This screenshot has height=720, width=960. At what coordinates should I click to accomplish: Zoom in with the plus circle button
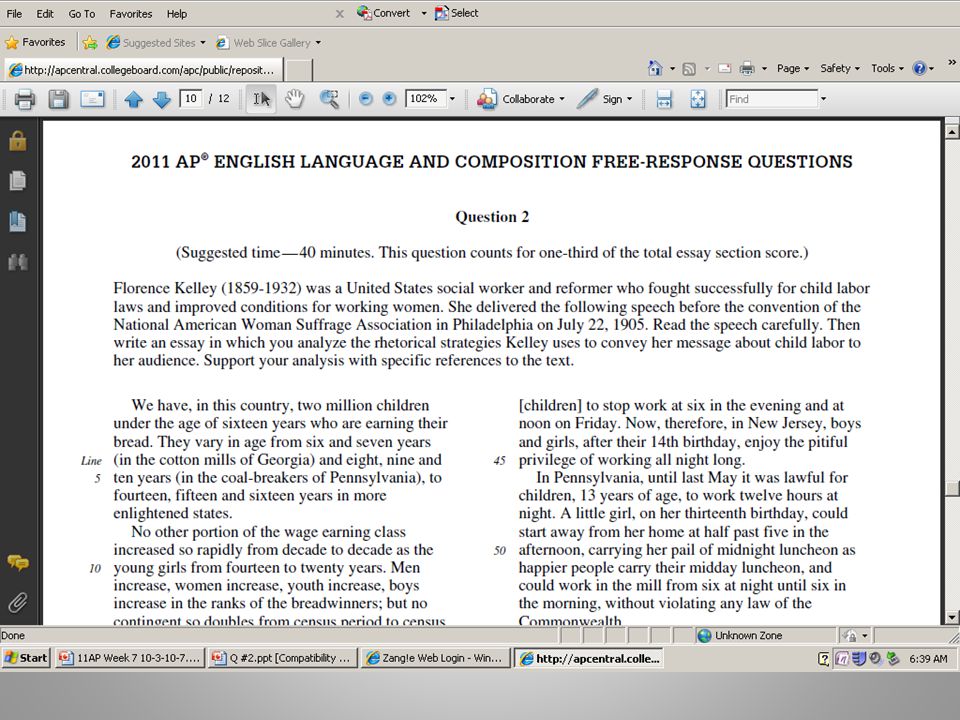(x=389, y=99)
